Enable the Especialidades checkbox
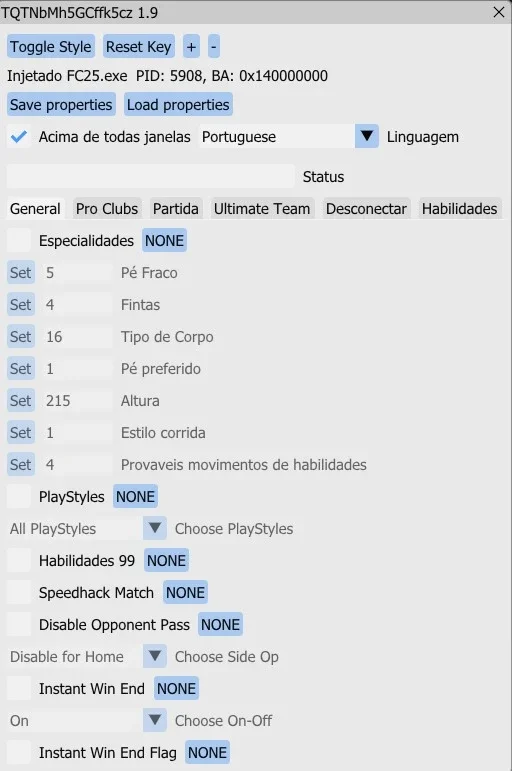 (x=19, y=241)
